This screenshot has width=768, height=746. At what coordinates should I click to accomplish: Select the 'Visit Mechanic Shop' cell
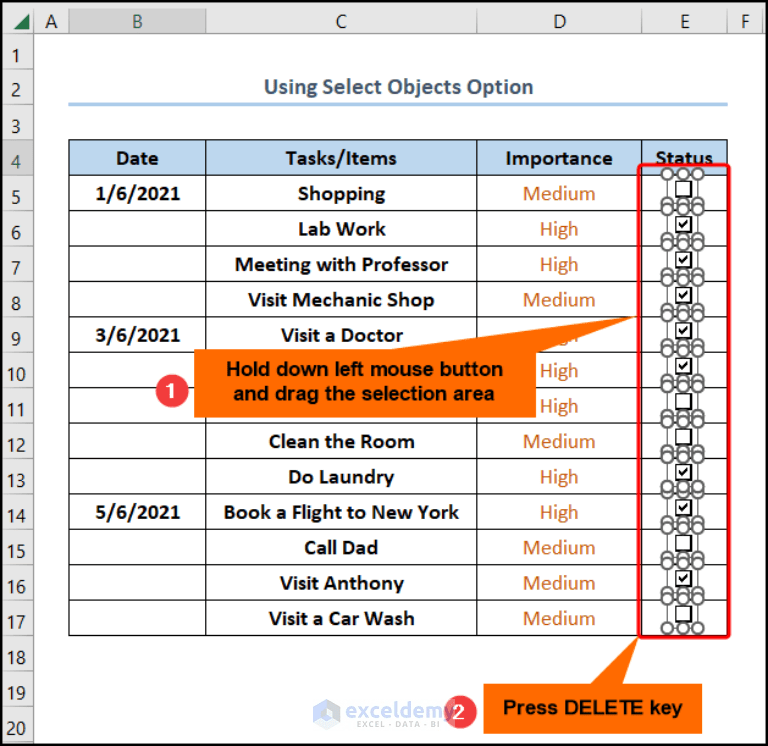coord(341,299)
